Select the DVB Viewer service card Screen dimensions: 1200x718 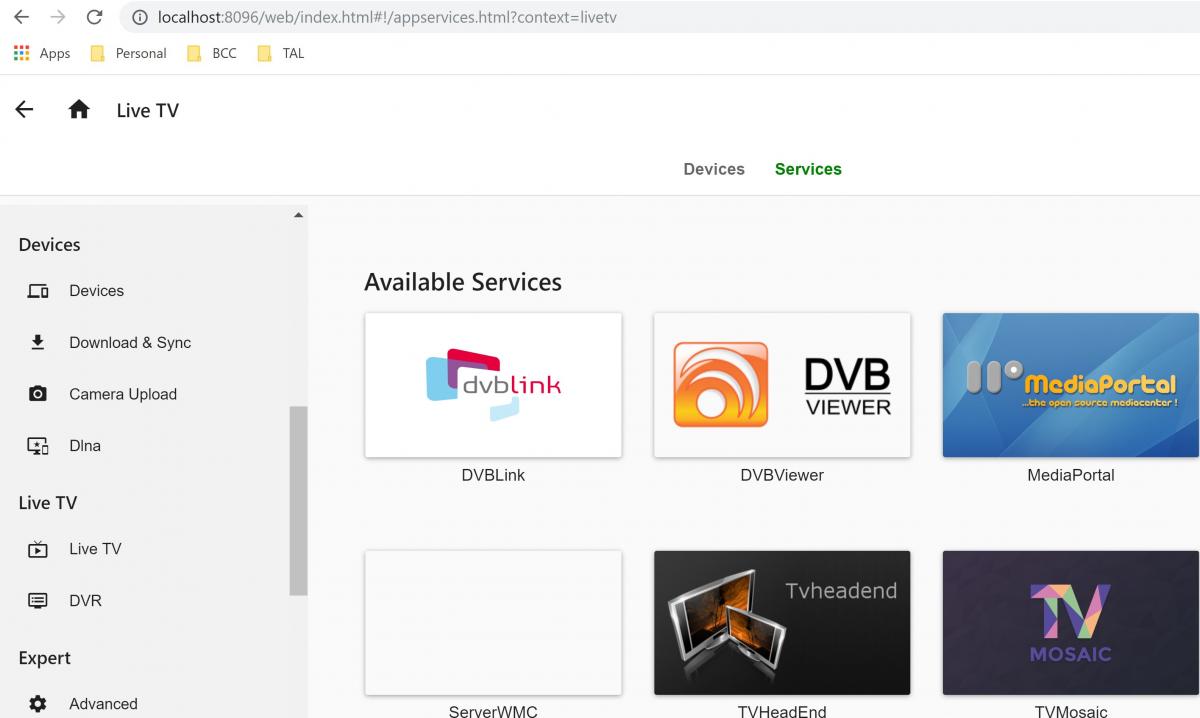(782, 385)
